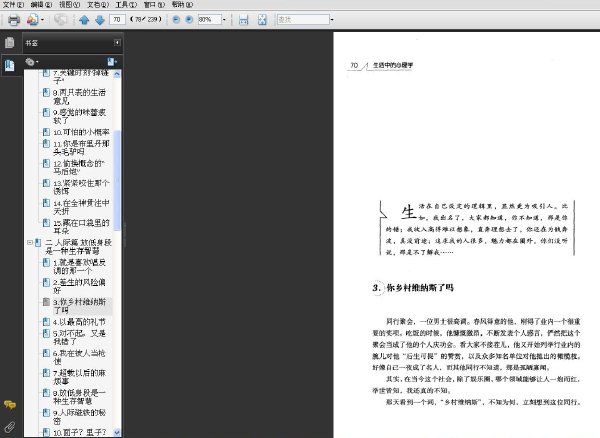This screenshot has height=438, width=600.
Task: Select bookmark 11.你是布里丹那头毛驴吗
Action: point(81,148)
